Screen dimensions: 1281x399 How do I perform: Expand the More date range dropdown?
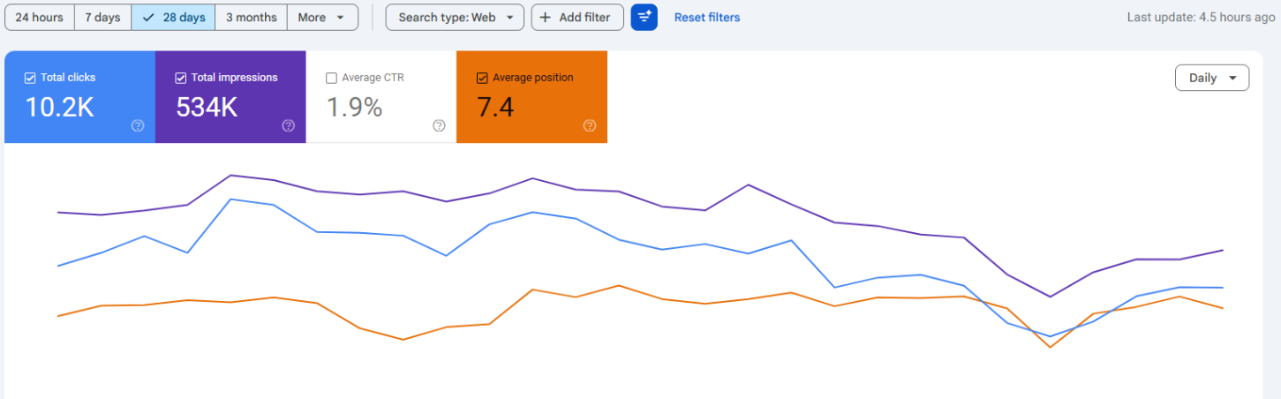coord(323,17)
